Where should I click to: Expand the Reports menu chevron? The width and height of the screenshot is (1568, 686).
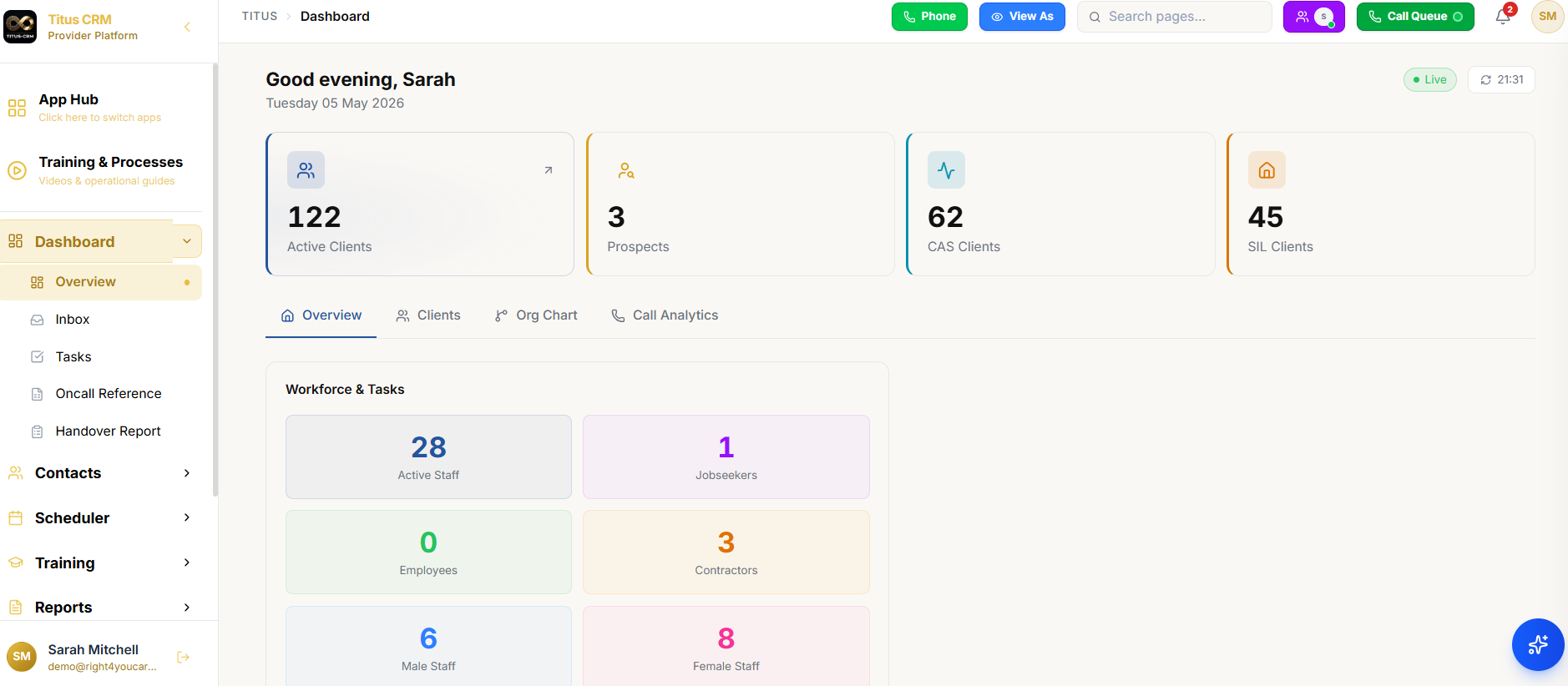pyautogui.click(x=187, y=608)
